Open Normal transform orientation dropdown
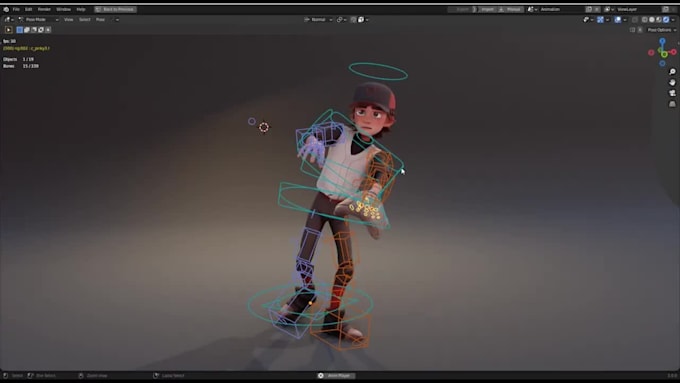 (x=318, y=20)
